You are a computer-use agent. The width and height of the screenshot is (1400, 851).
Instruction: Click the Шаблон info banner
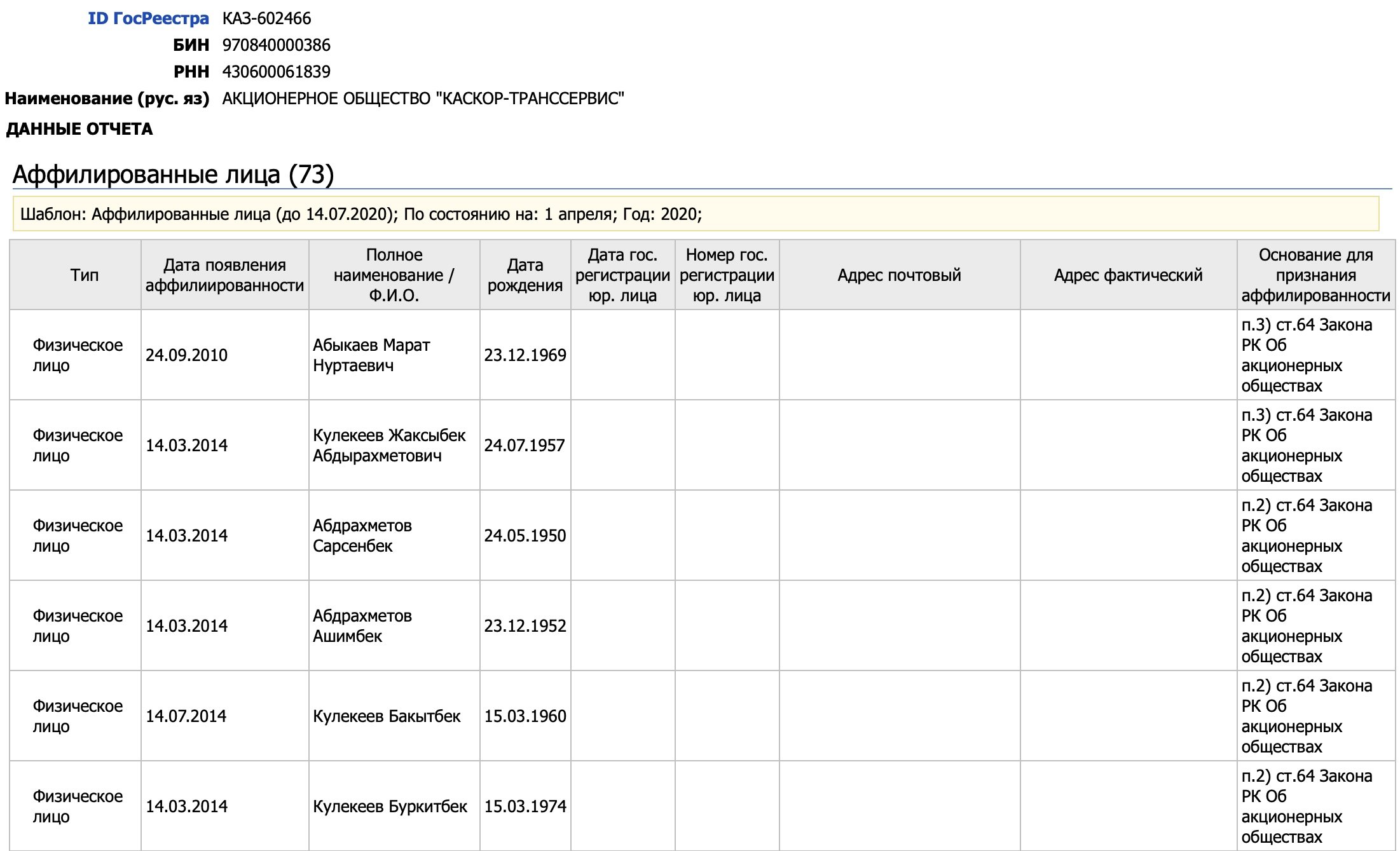(696, 214)
